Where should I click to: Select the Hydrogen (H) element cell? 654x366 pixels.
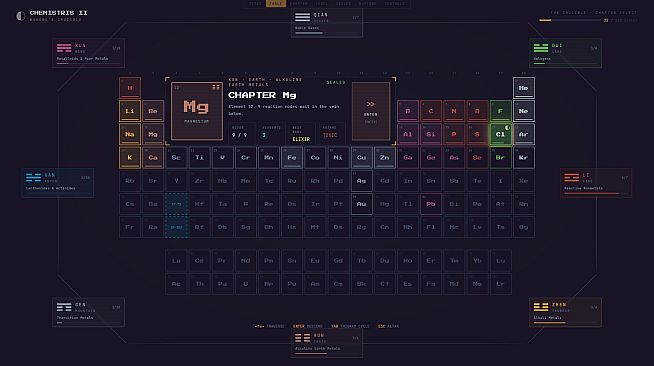pyautogui.click(x=130, y=88)
